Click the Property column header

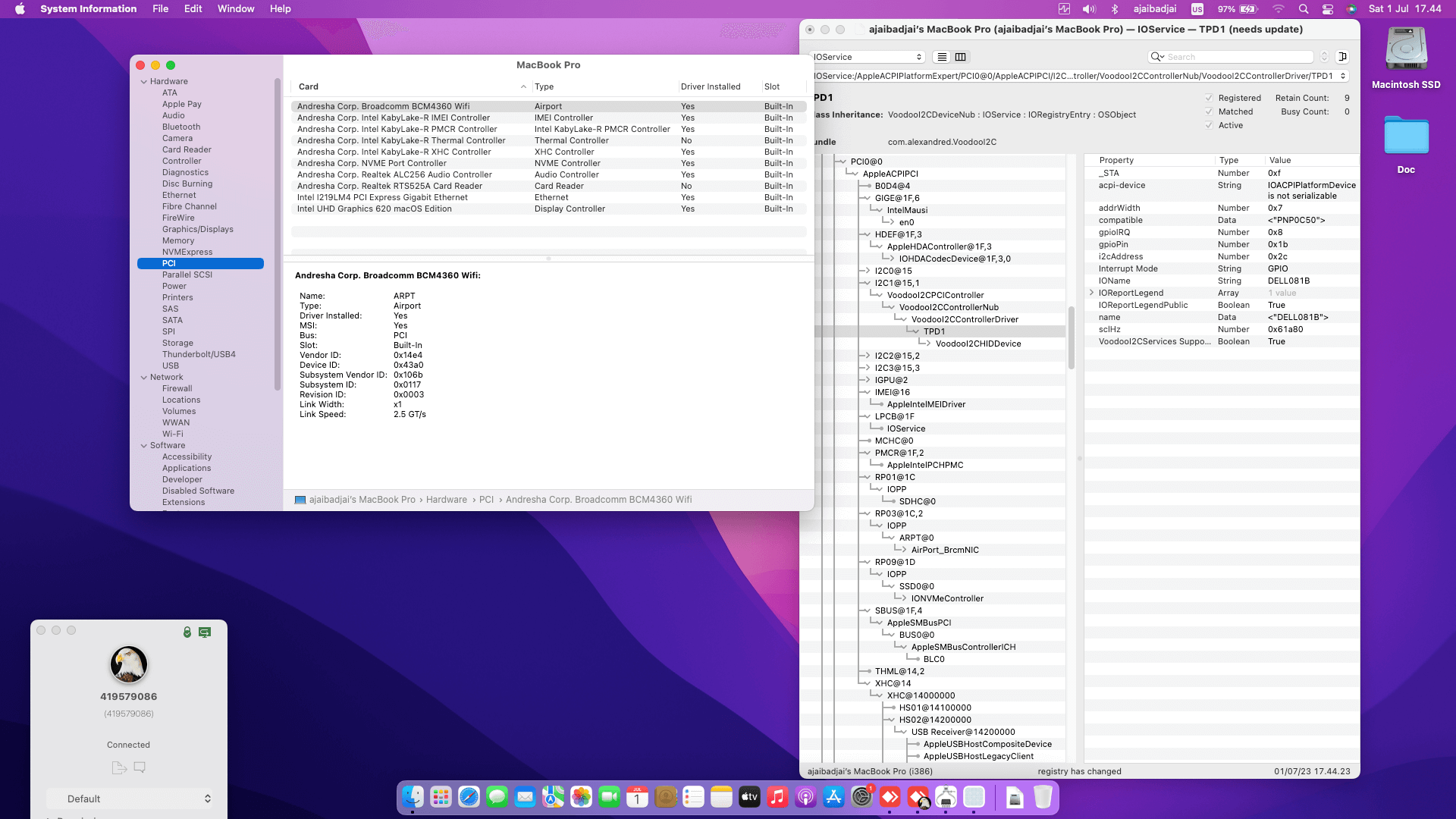[x=1150, y=160]
